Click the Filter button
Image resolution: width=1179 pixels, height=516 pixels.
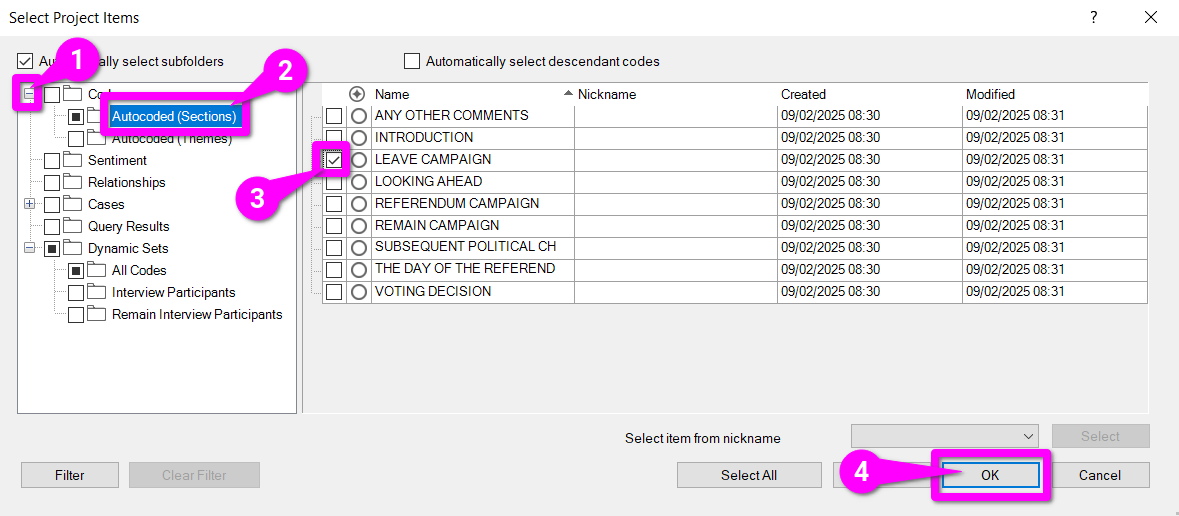(70, 475)
